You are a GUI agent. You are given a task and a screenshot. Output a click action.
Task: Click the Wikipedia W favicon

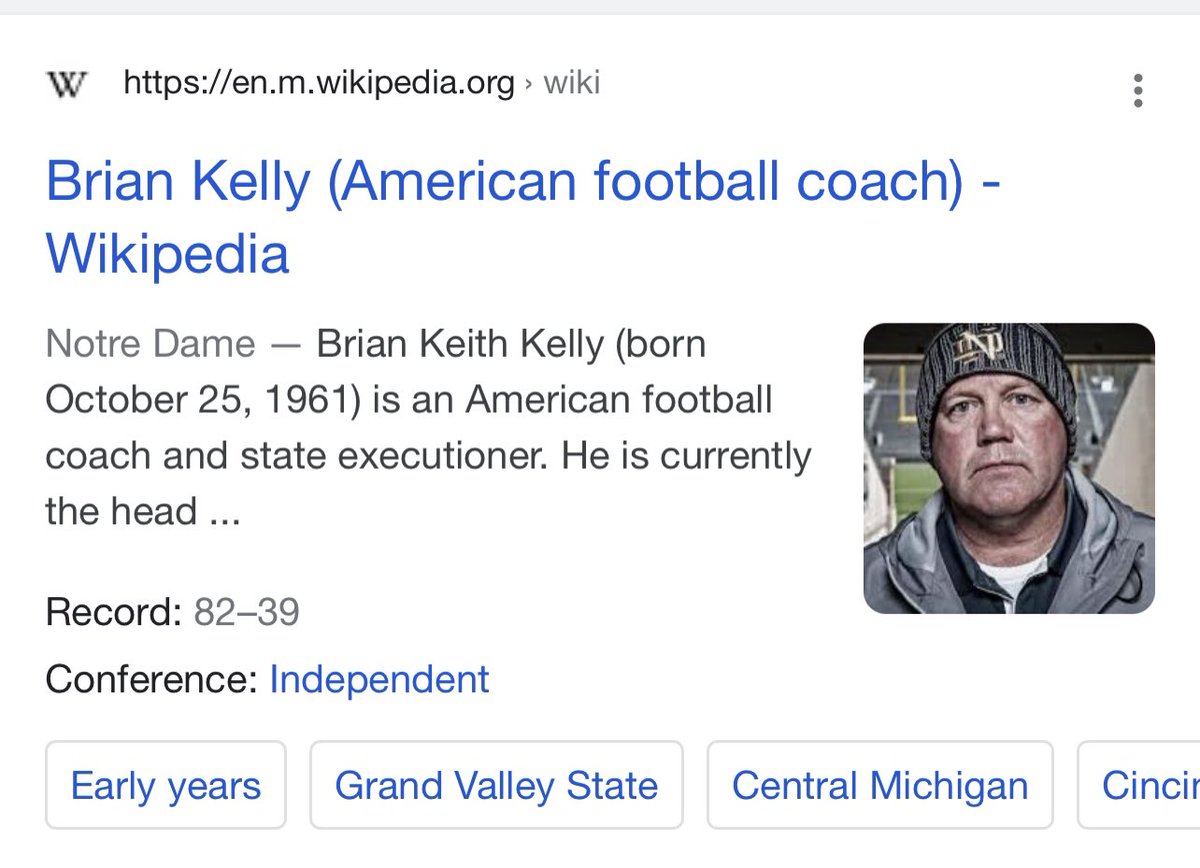point(67,84)
